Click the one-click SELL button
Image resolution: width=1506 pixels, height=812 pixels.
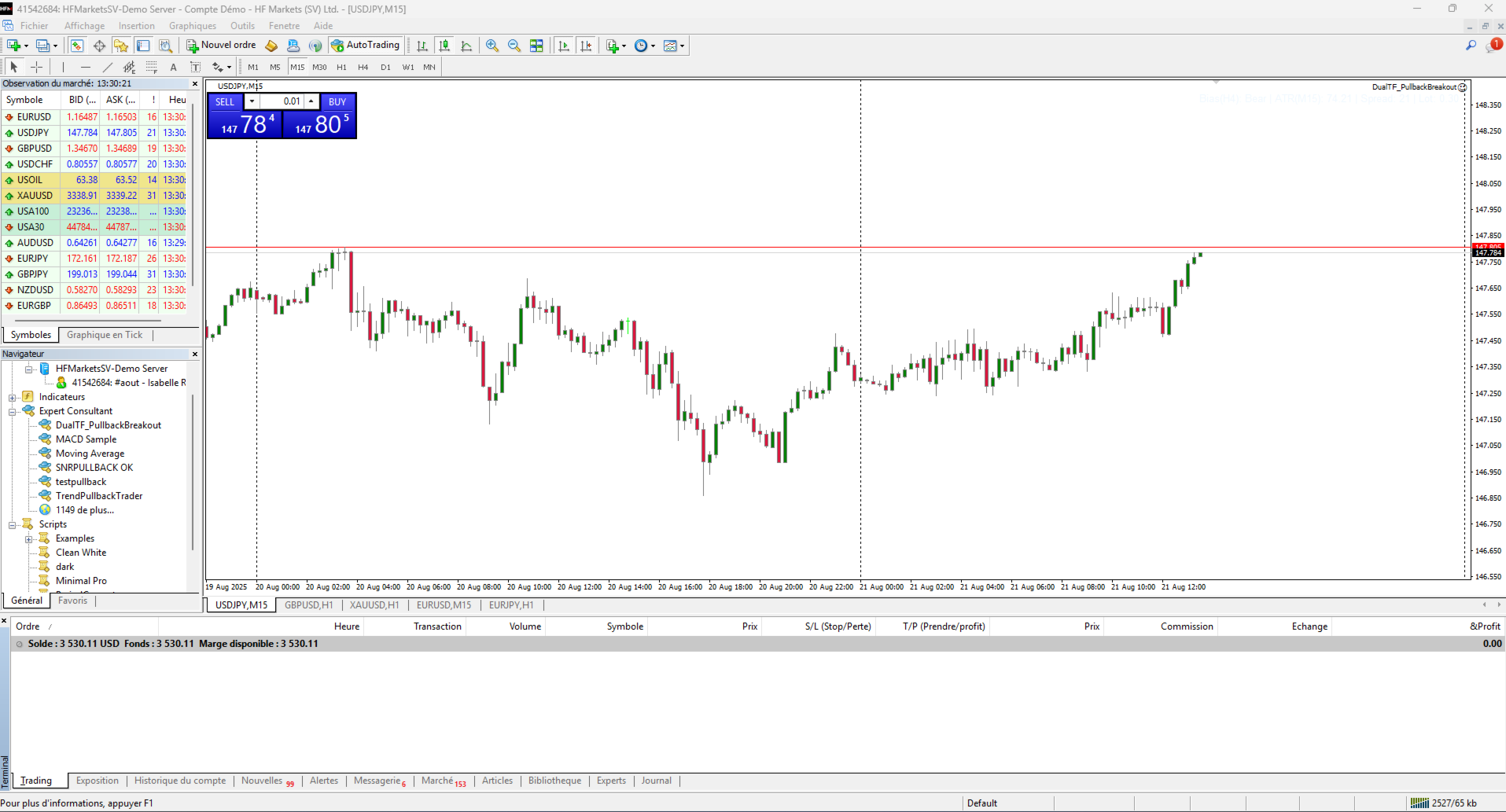click(x=225, y=101)
